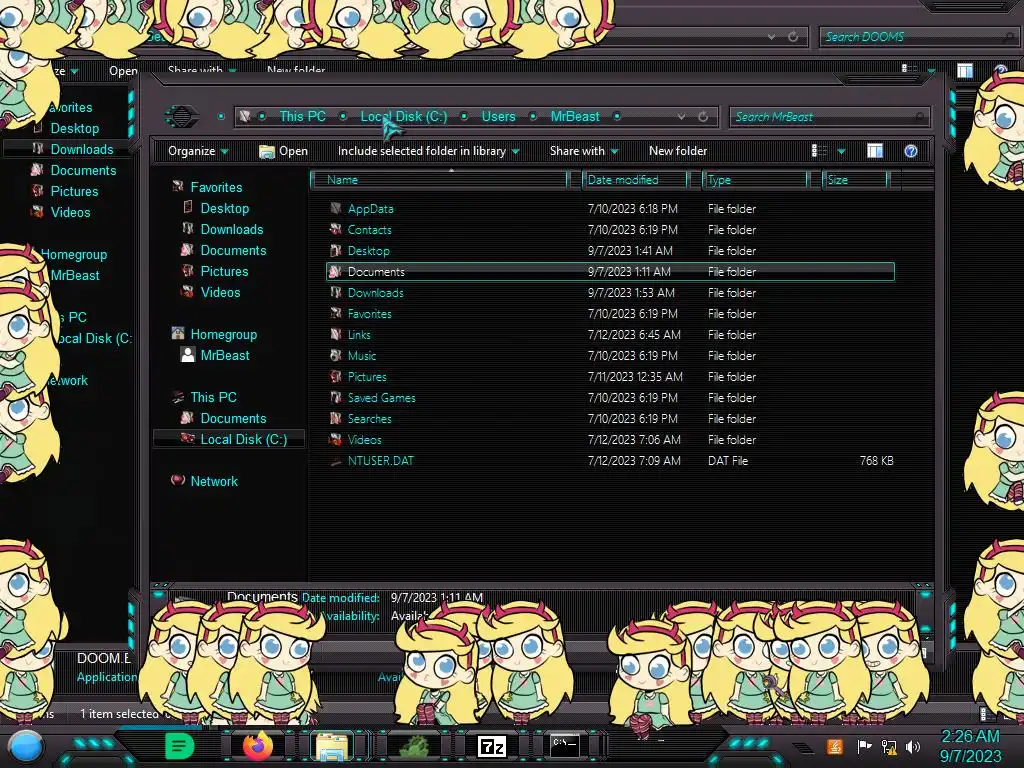Image resolution: width=1024 pixels, height=768 pixels.
Task: Select the Desktop folder in file list
Action: pos(368,251)
